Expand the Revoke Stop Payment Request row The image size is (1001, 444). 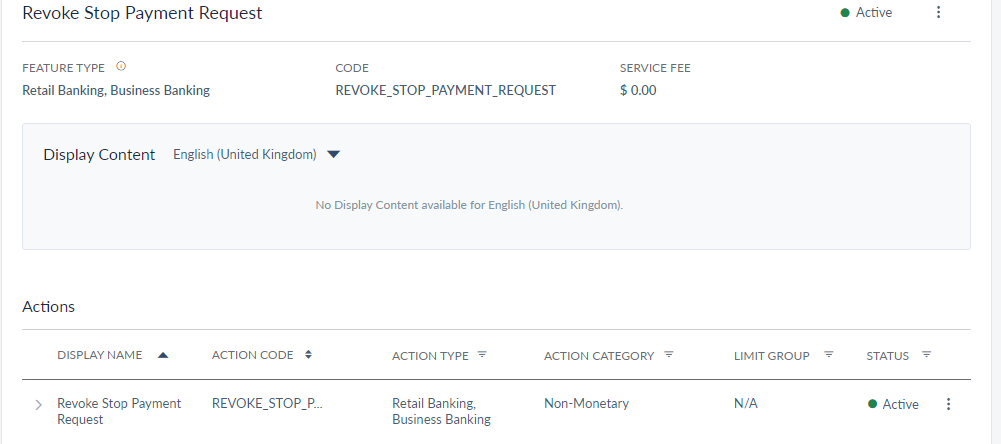tap(38, 404)
